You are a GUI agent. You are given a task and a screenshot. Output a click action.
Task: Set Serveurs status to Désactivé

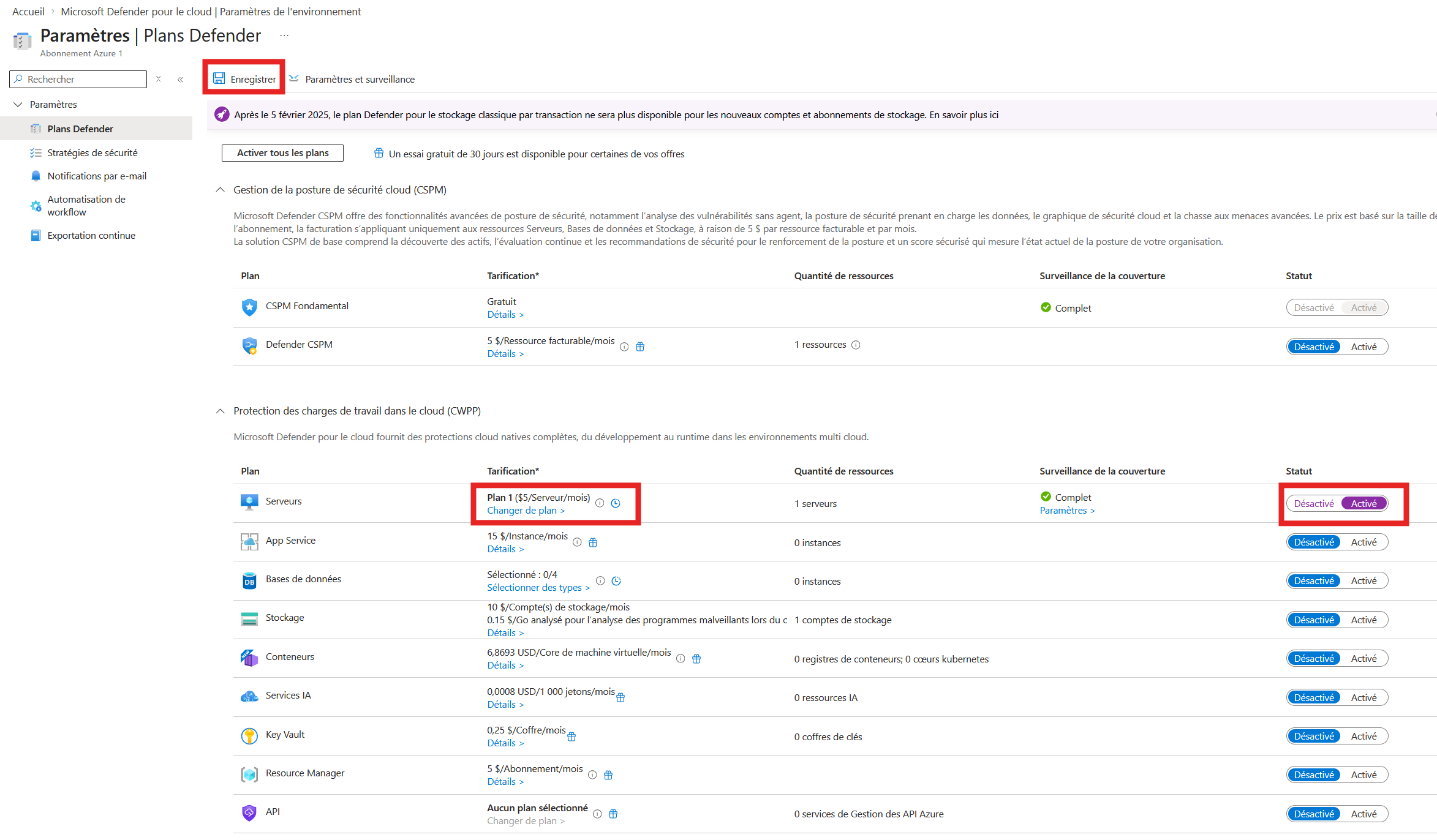1314,503
